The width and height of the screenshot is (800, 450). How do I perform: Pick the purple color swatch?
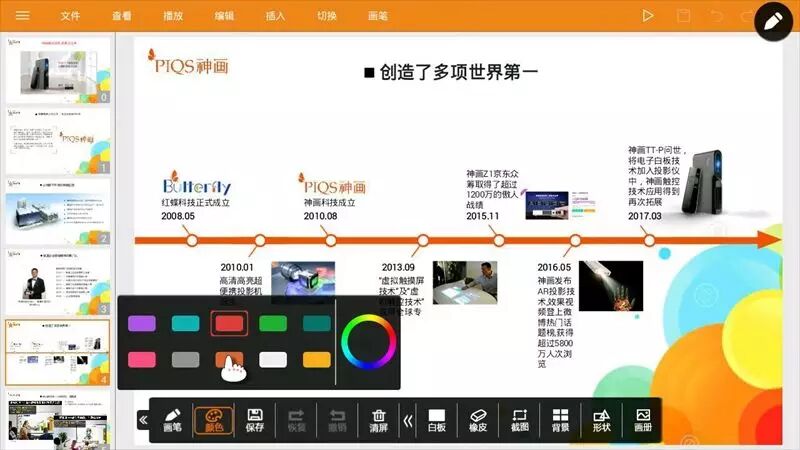pos(142,323)
